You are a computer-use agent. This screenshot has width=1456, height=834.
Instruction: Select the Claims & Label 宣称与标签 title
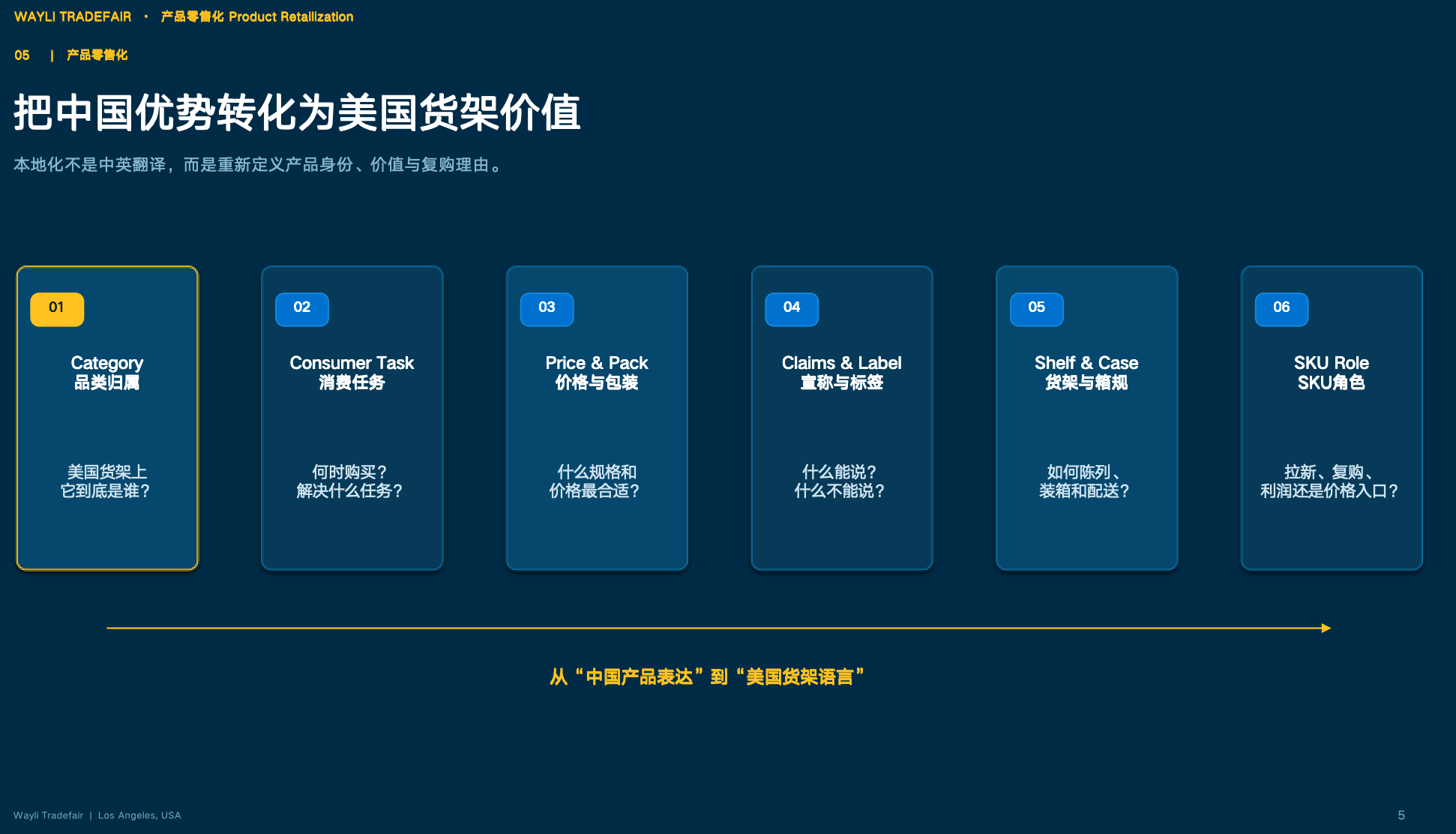pos(842,373)
